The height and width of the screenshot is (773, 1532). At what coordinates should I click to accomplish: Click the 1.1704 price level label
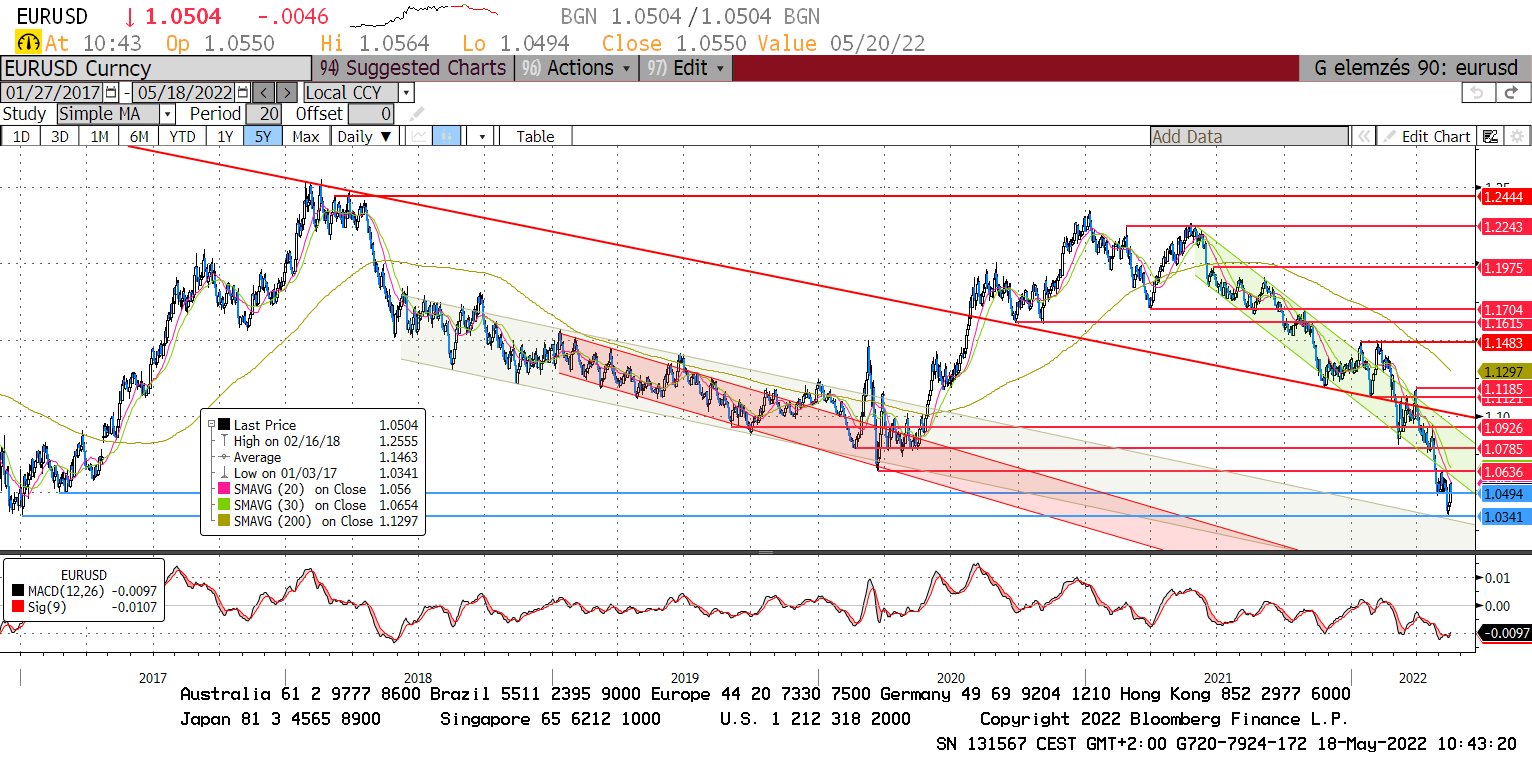click(1503, 310)
